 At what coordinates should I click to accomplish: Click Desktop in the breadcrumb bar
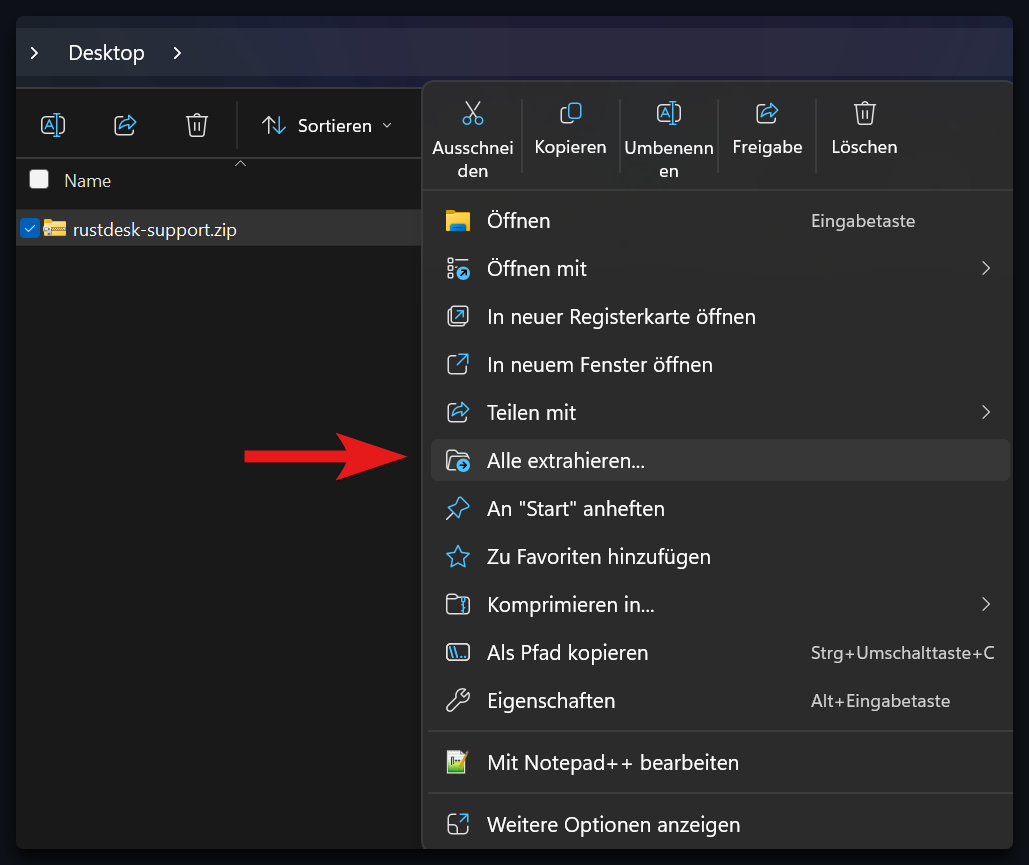tap(106, 52)
